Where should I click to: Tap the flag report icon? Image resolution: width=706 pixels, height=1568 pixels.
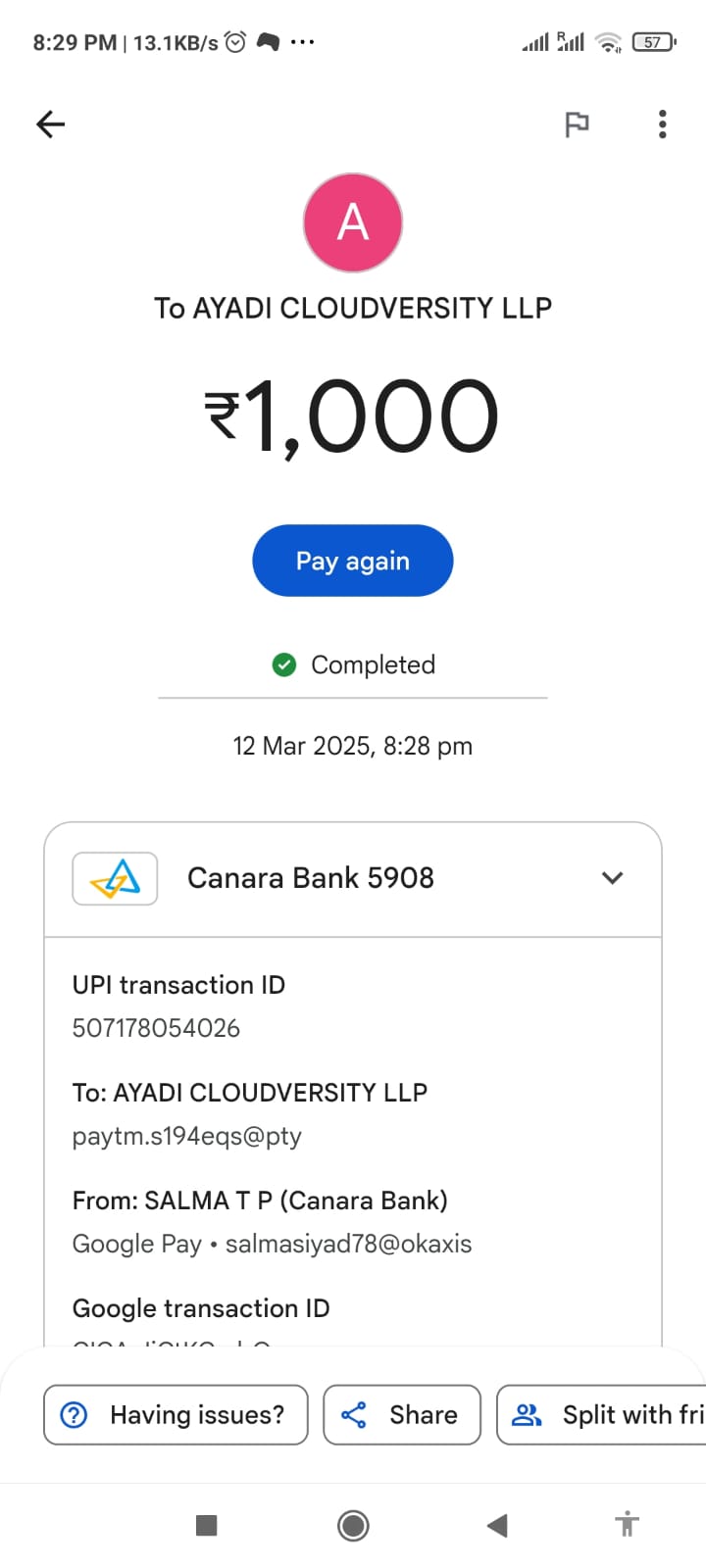(577, 124)
